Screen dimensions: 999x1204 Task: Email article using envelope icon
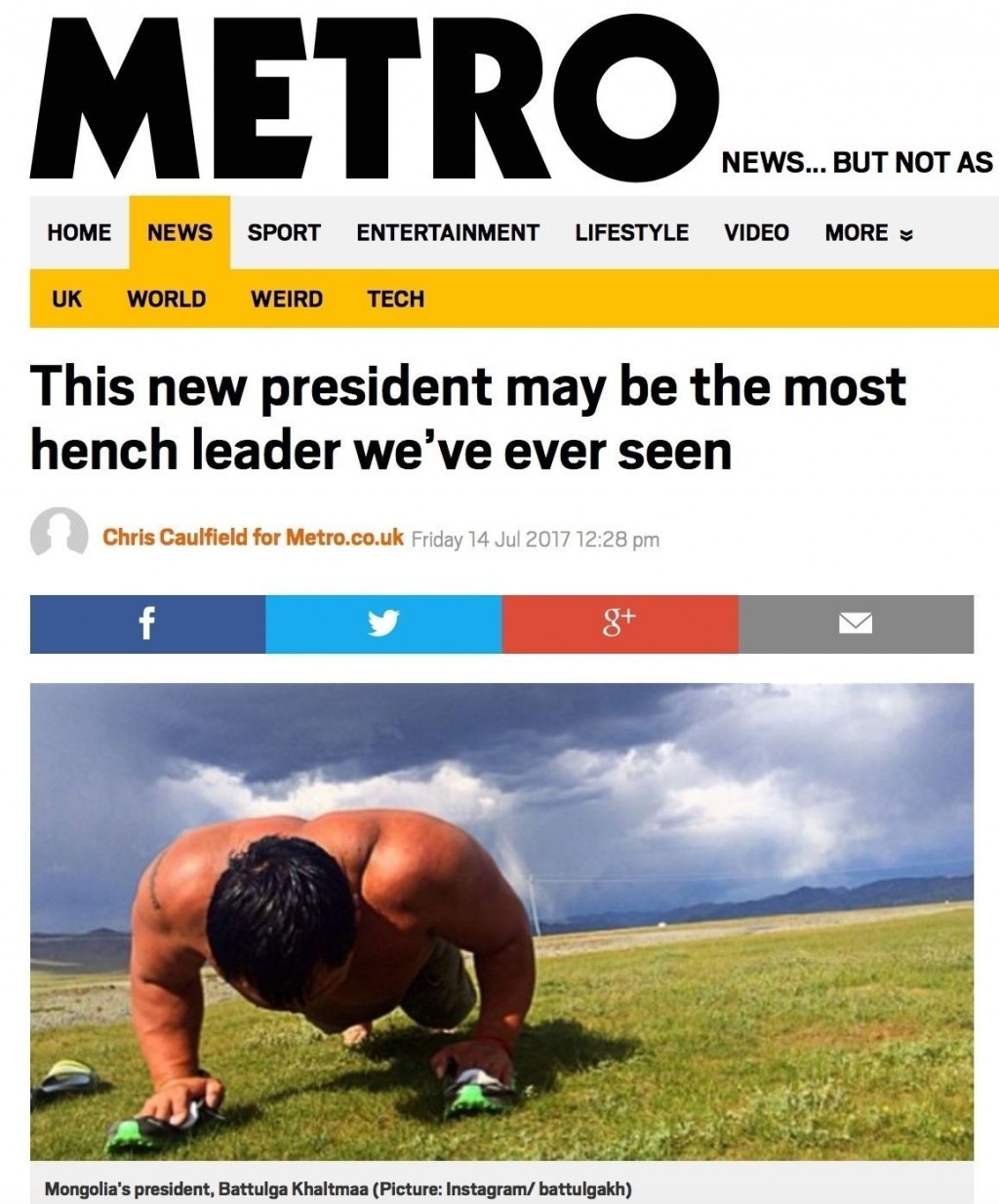click(856, 623)
